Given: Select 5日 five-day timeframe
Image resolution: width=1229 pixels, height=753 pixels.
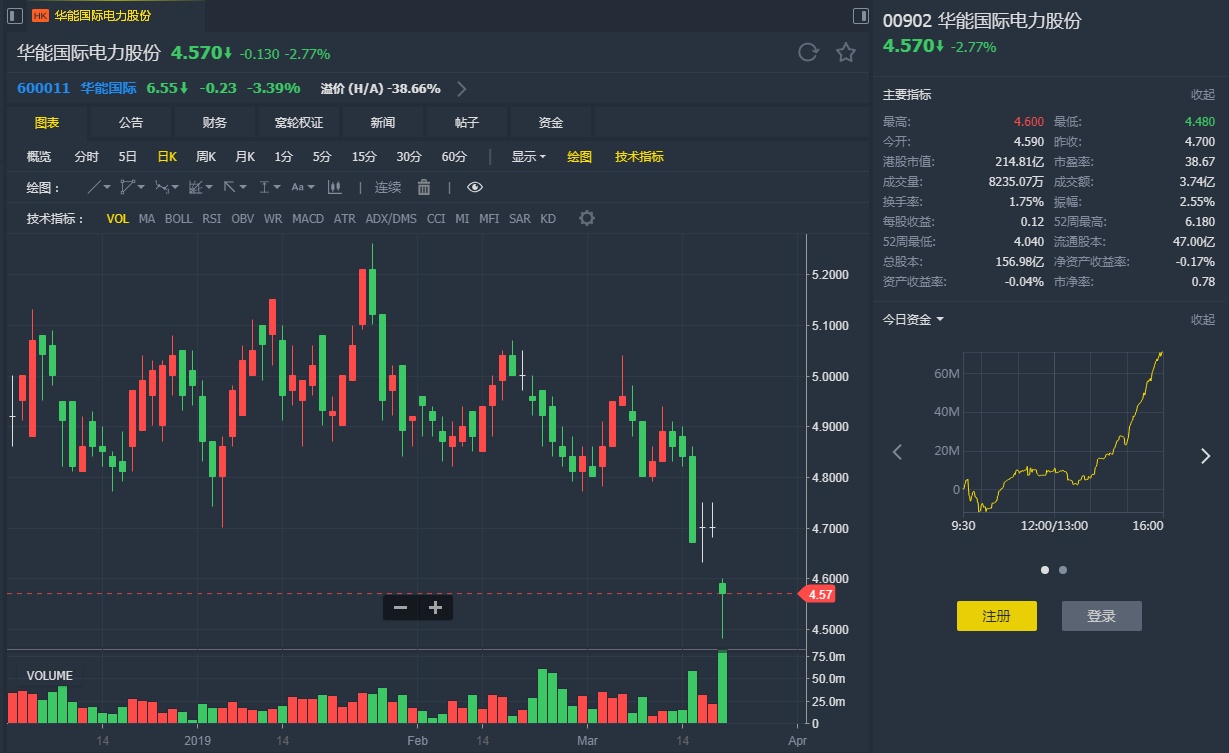Looking at the screenshot, I should tap(128, 157).
